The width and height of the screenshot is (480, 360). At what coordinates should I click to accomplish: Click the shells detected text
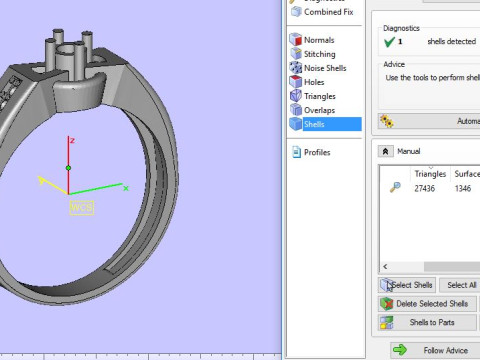(x=452, y=41)
